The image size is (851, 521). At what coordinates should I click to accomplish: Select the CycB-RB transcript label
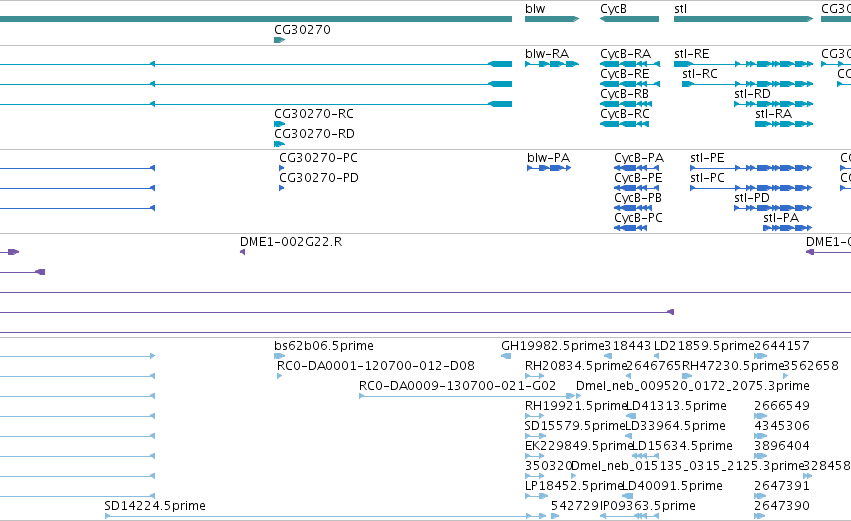pyautogui.click(x=625, y=94)
